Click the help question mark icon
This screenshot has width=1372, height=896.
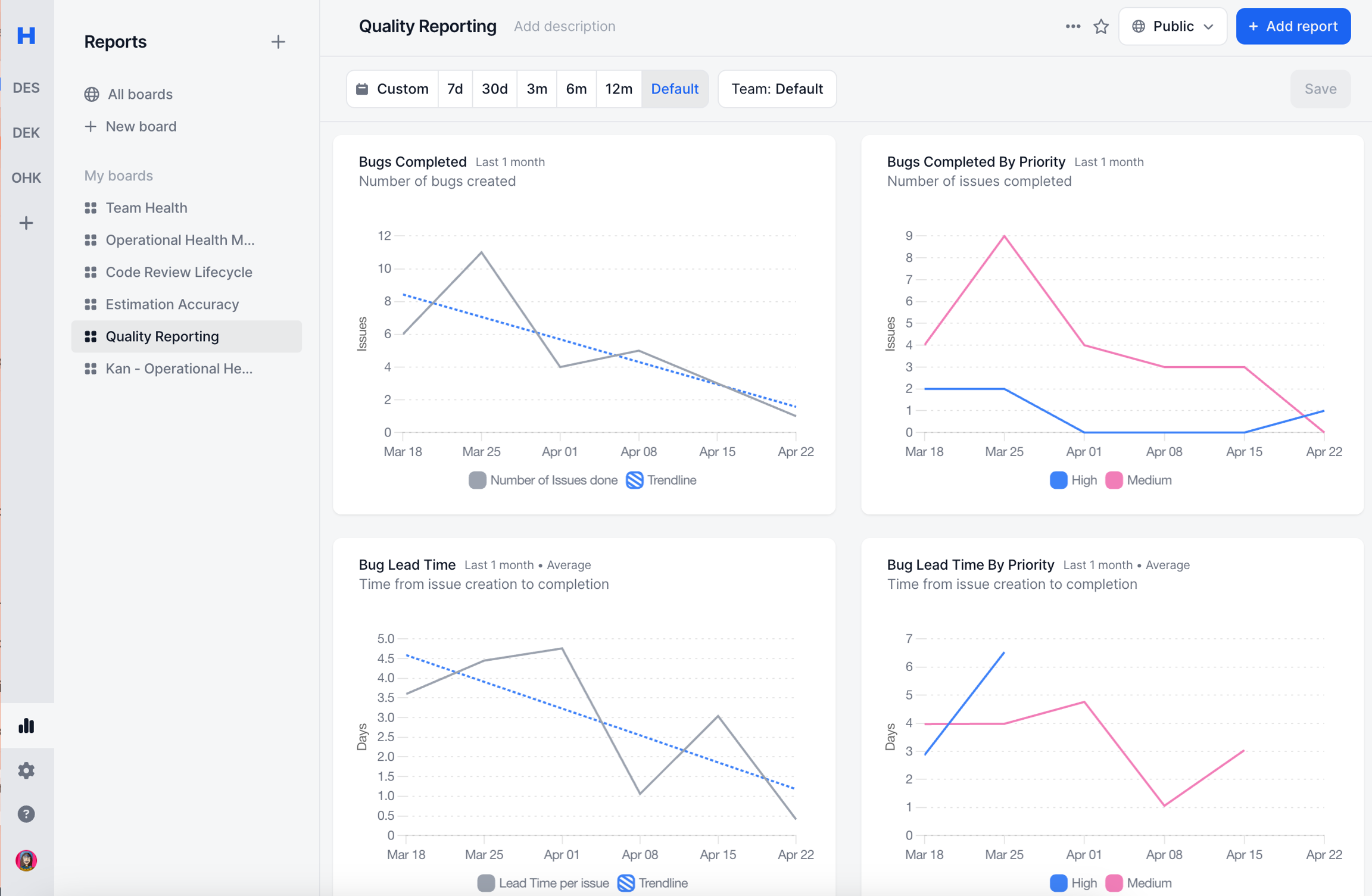tap(26, 814)
